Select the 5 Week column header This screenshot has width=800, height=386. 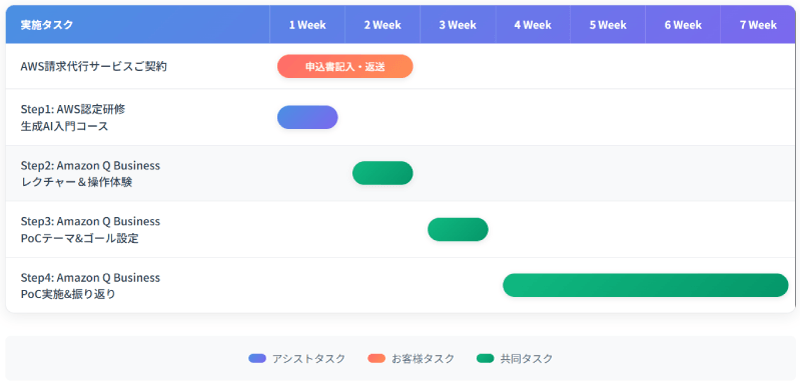[x=608, y=24]
